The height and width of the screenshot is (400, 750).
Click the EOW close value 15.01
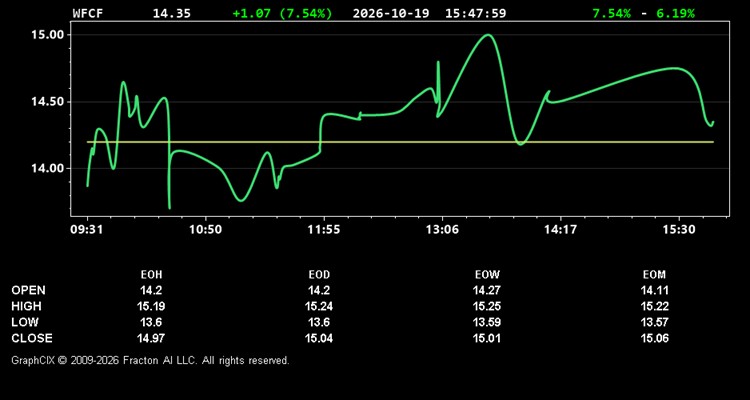pos(487,338)
